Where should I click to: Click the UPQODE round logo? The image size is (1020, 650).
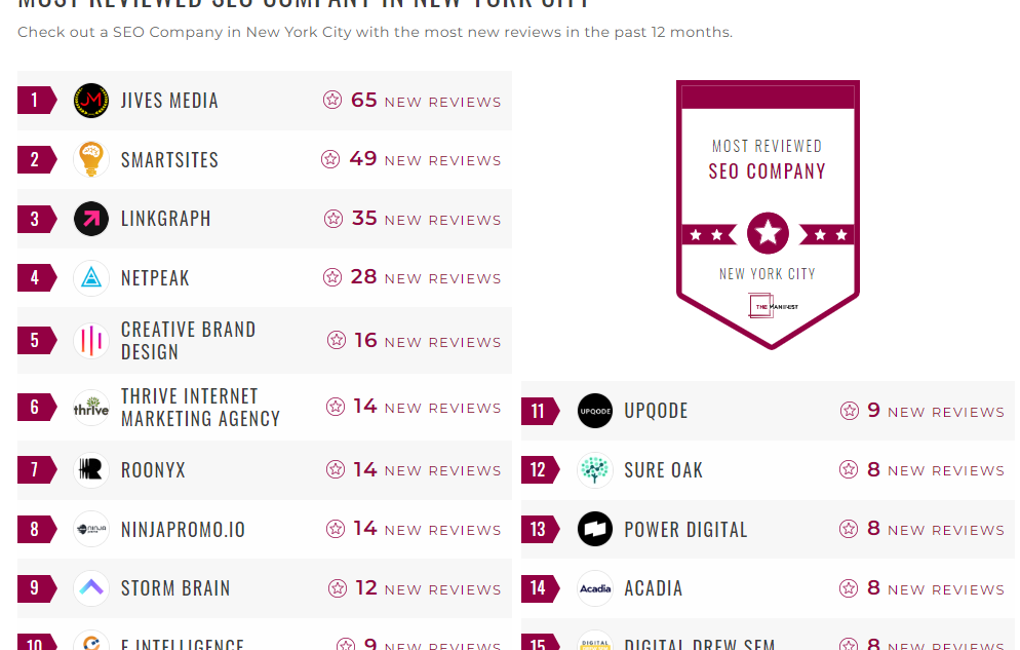[595, 411]
